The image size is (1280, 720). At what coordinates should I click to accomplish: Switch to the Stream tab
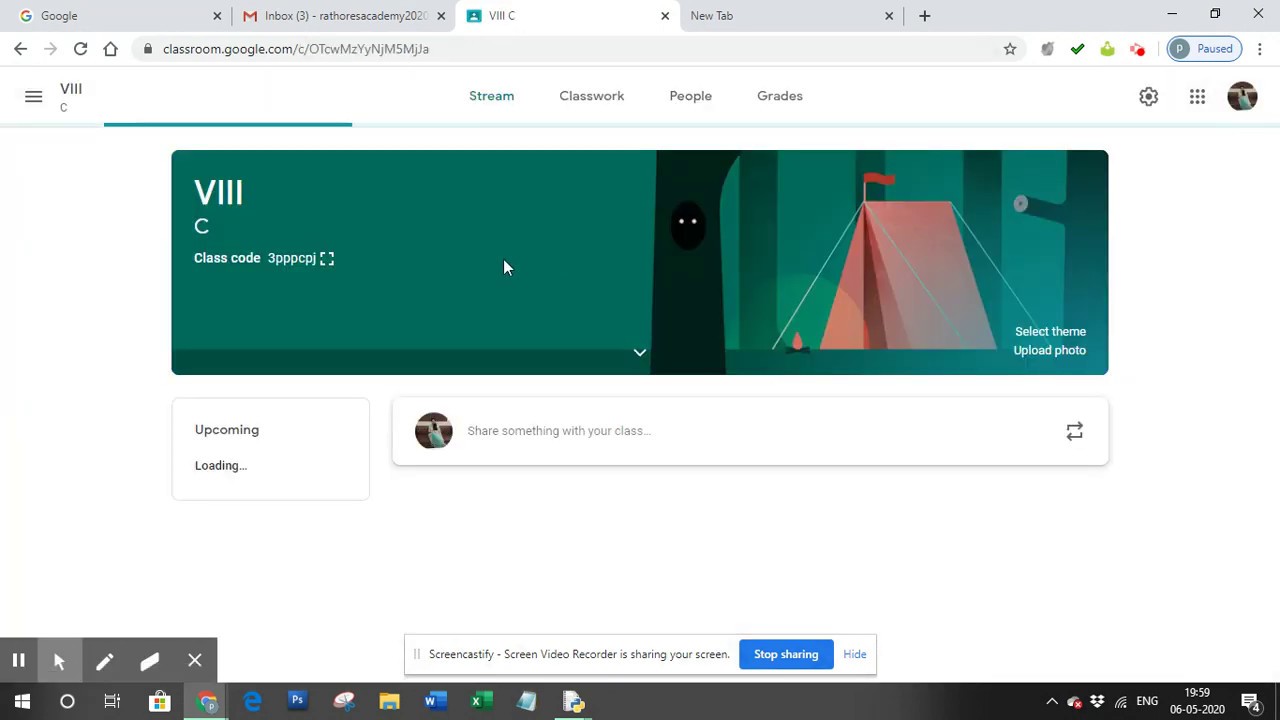point(491,96)
